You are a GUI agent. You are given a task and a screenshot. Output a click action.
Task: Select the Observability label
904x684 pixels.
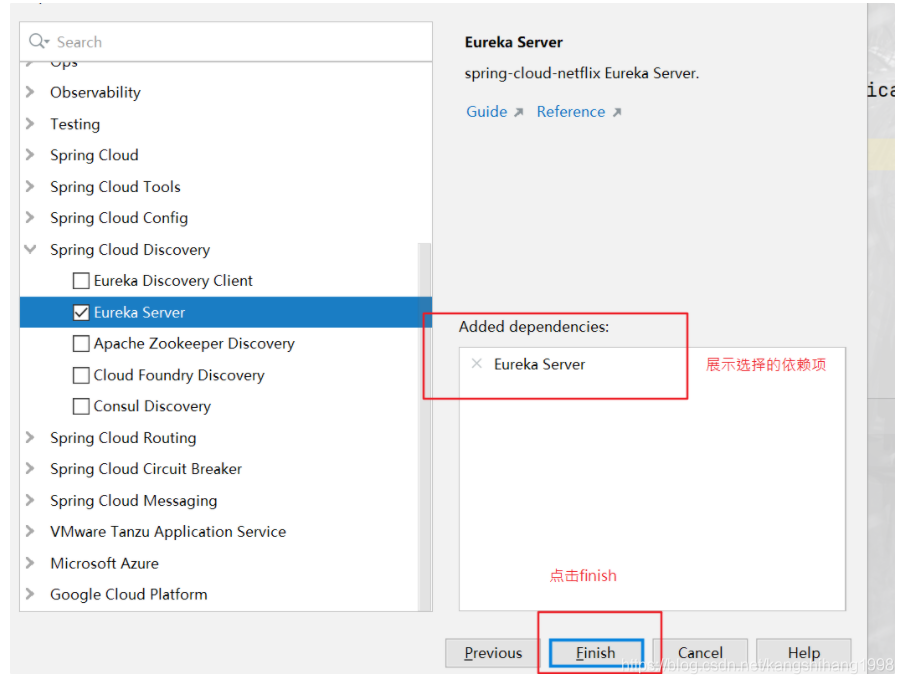pos(95,92)
